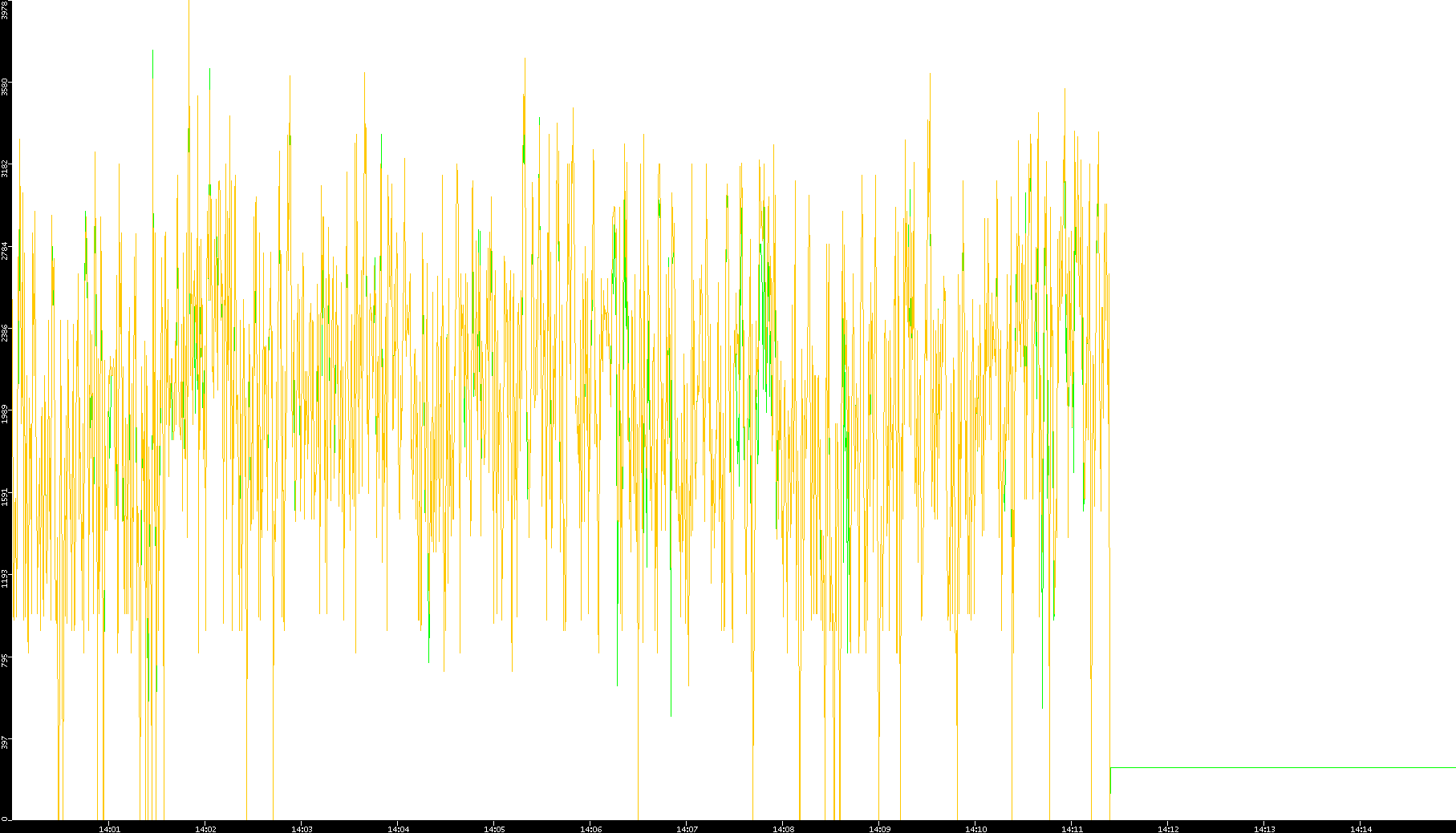Viewport: 1456px width, 833px height.
Task: Click the 14:10 time axis label
Action: (x=975, y=829)
